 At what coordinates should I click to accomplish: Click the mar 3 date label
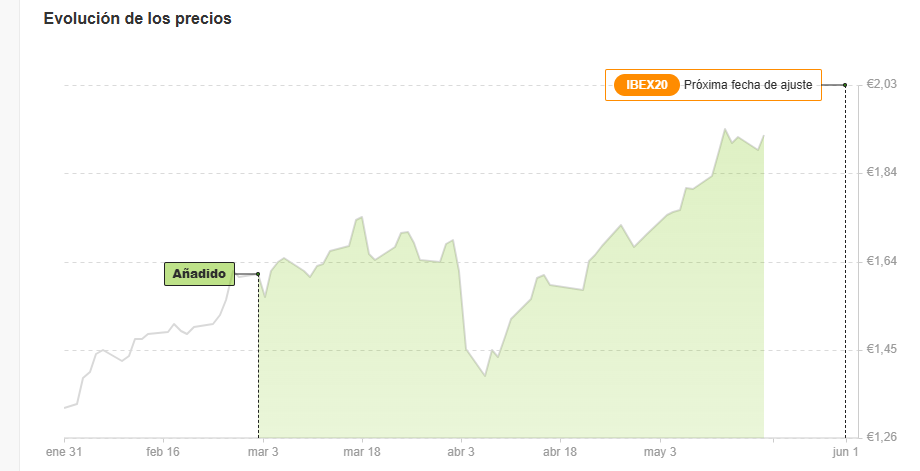[x=263, y=452]
